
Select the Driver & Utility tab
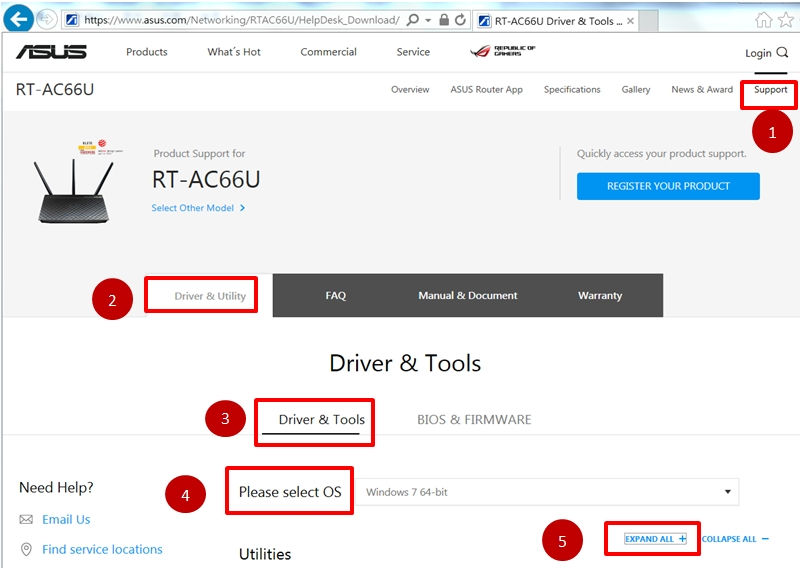click(210, 296)
